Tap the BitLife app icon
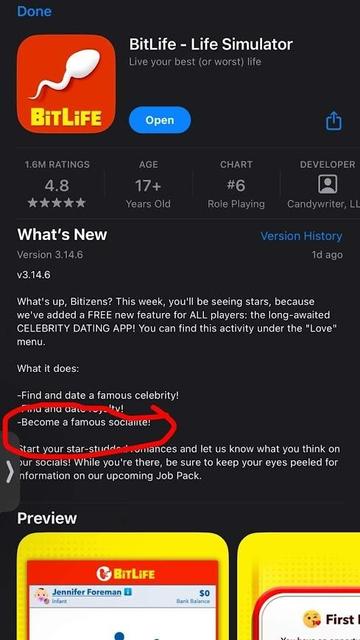This screenshot has width=360, height=640. (x=67, y=84)
